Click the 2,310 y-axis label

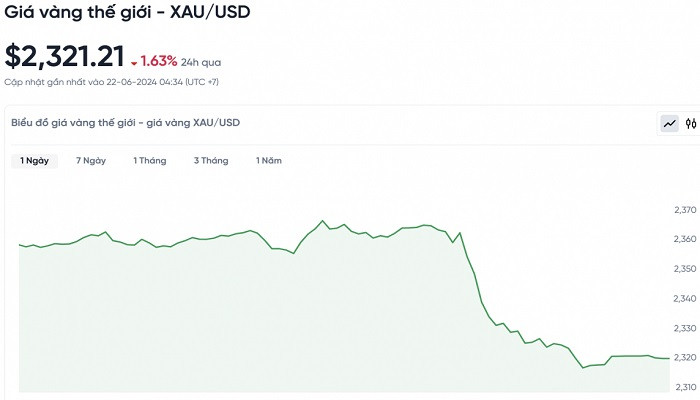(684, 386)
